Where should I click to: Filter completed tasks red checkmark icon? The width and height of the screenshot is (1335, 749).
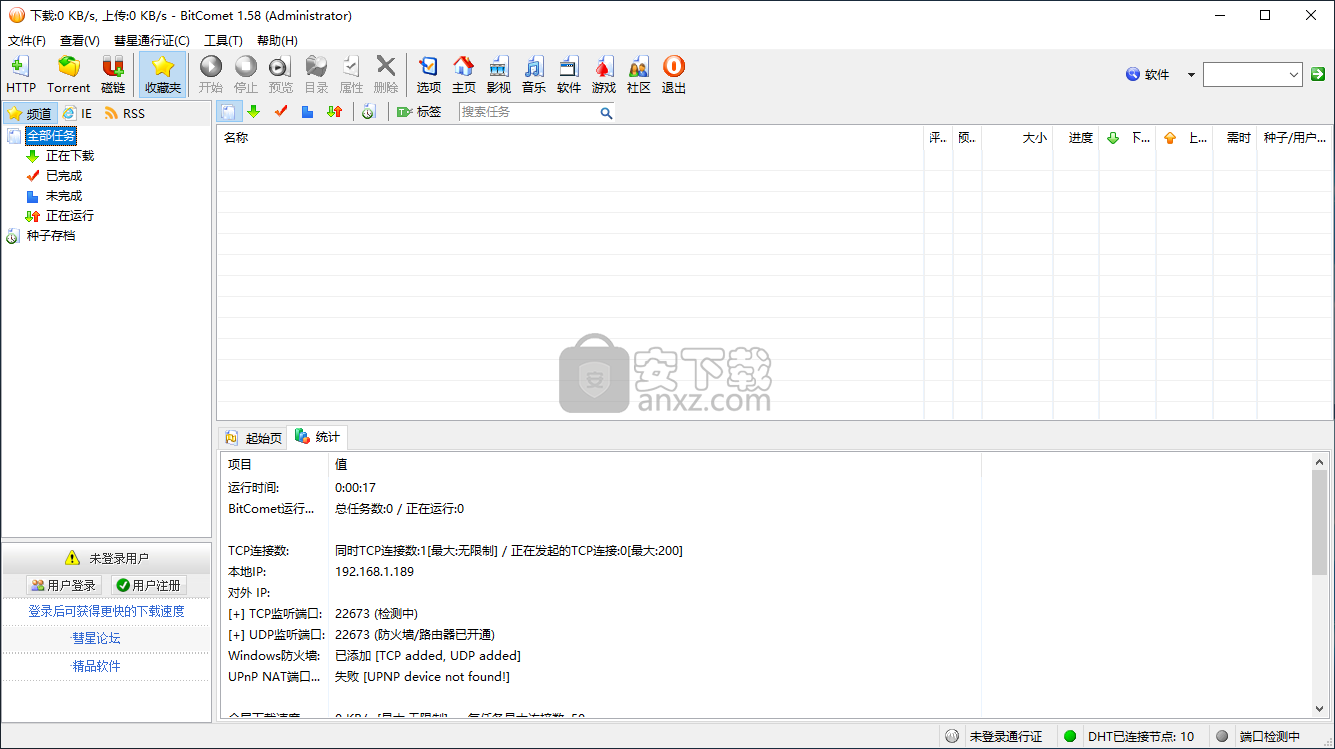(281, 112)
